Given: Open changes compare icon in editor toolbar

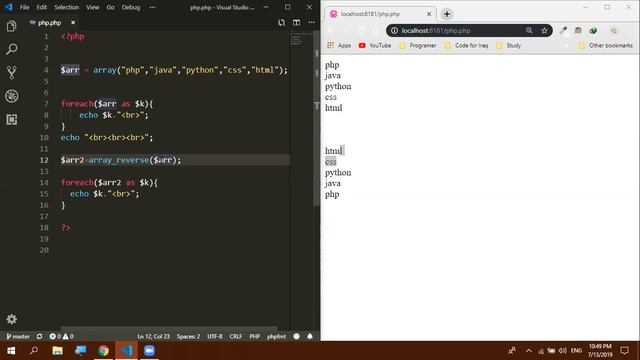Looking at the screenshot, I should [x=281, y=23].
